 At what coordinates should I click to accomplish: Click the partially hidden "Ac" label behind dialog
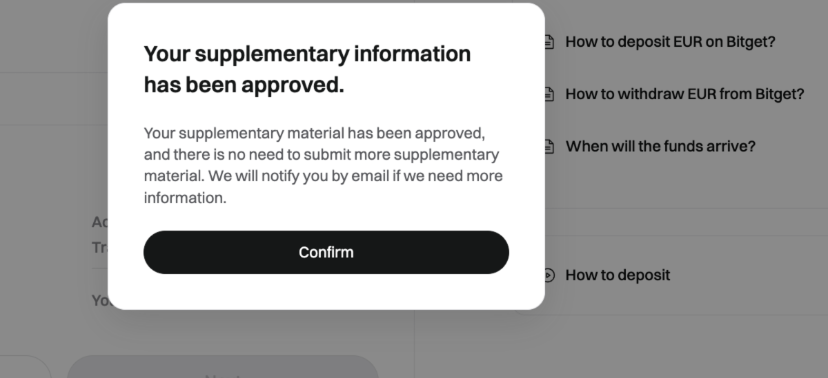click(100, 222)
